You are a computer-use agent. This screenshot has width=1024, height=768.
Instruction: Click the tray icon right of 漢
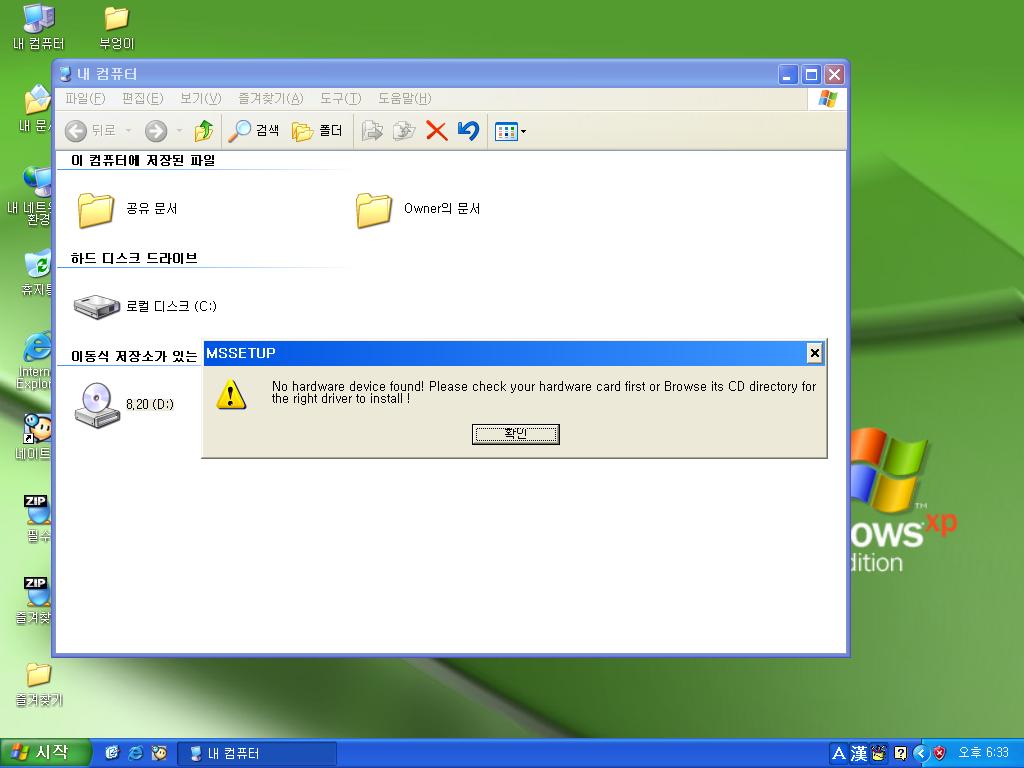pyautogui.click(x=878, y=754)
